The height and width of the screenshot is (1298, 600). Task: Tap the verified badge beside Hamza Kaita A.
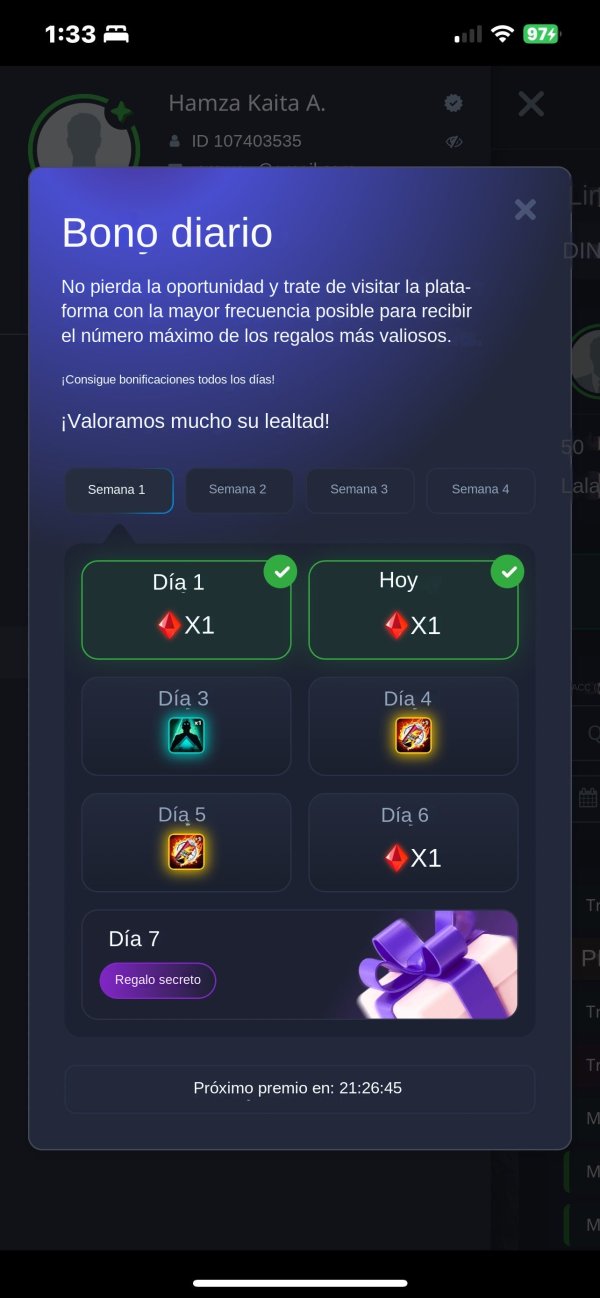coord(453,103)
